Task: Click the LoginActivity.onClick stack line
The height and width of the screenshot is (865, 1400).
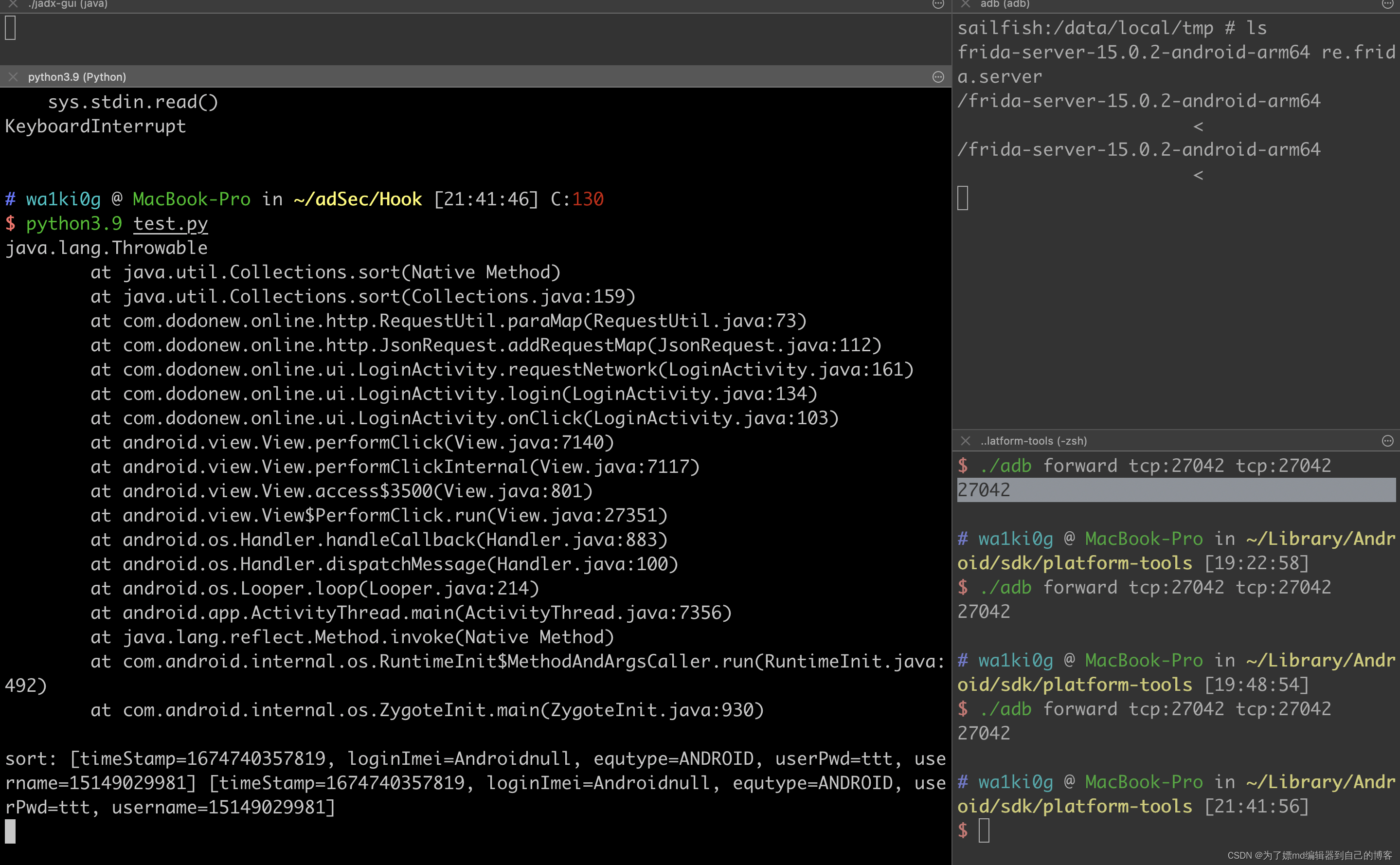Action: tap(465, 418)
